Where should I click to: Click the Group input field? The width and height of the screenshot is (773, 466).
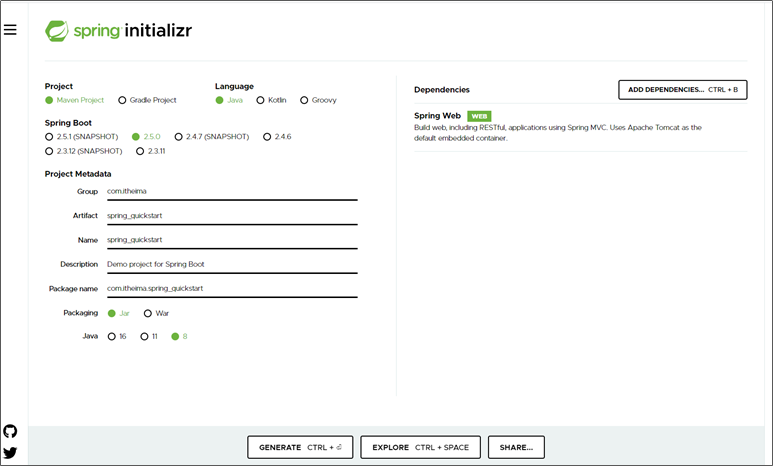232,191
